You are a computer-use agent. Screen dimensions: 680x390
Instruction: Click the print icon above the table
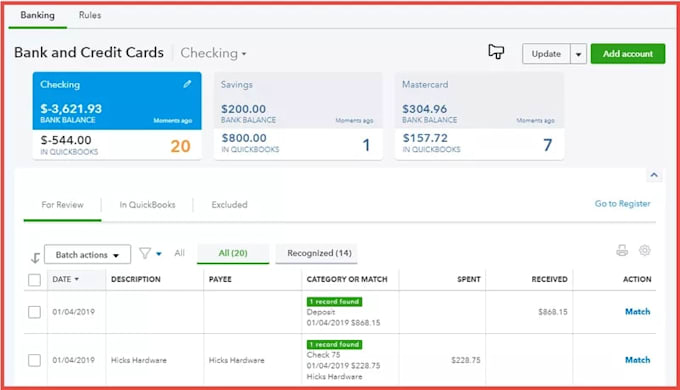622,250
